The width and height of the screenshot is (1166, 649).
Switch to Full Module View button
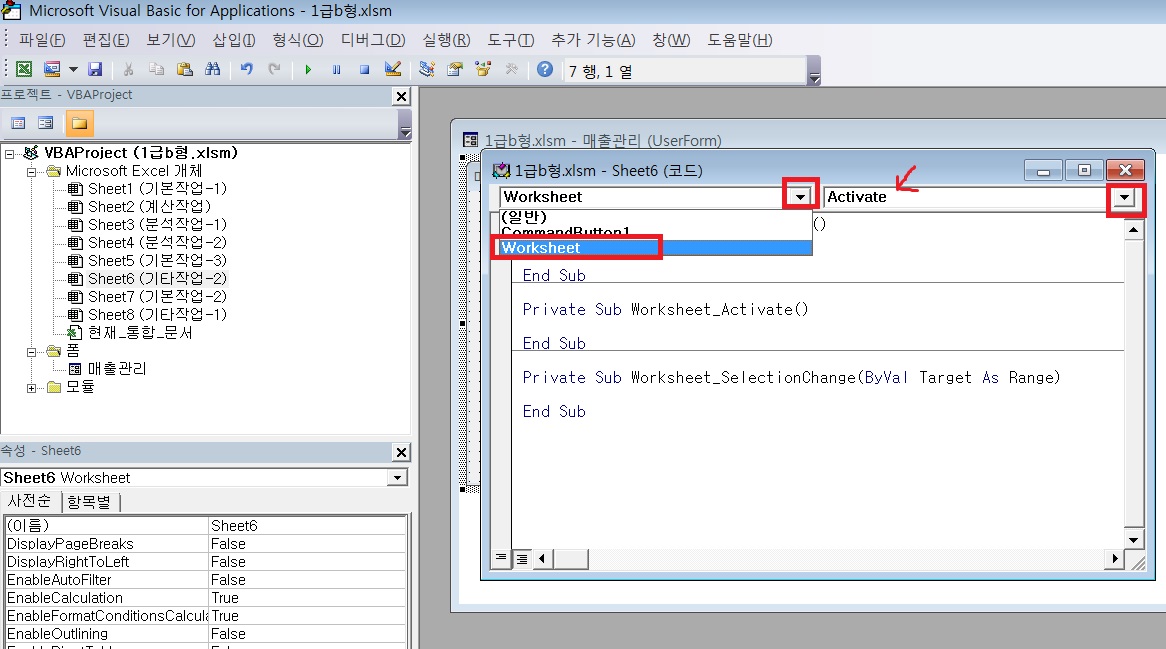click(520, 557)
